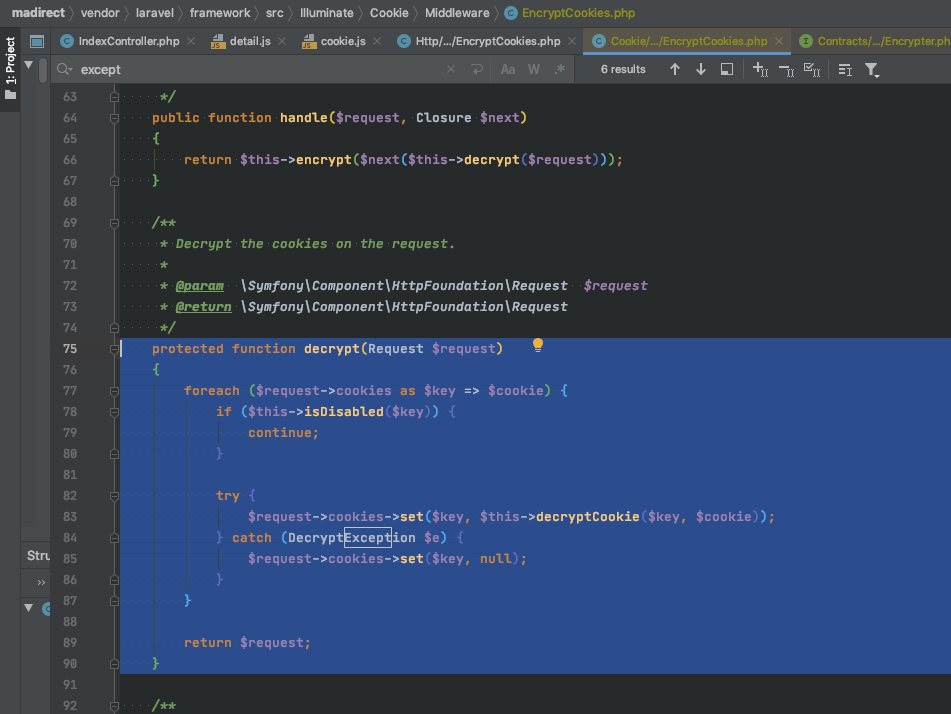
Task: Go to previous search occurrence
Action: pyautogui.click(x=674, y=69)
